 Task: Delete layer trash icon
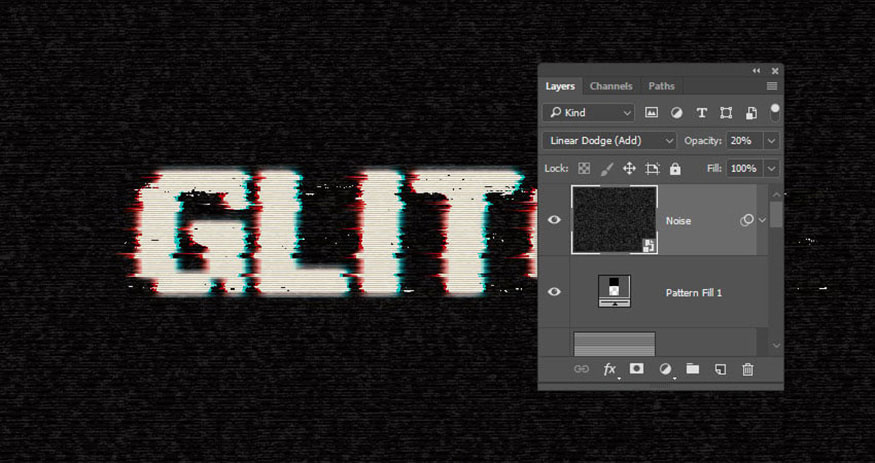tap(748, 369)
